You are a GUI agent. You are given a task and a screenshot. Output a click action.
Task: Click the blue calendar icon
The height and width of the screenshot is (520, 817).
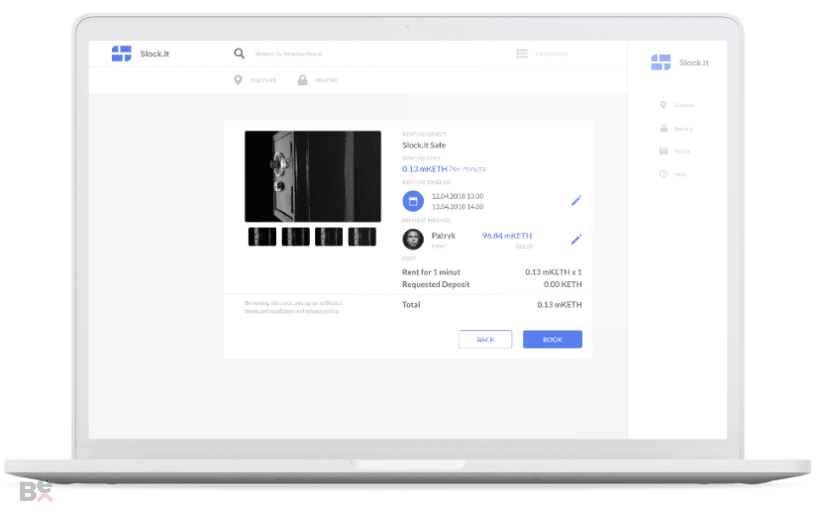(413, 201)
